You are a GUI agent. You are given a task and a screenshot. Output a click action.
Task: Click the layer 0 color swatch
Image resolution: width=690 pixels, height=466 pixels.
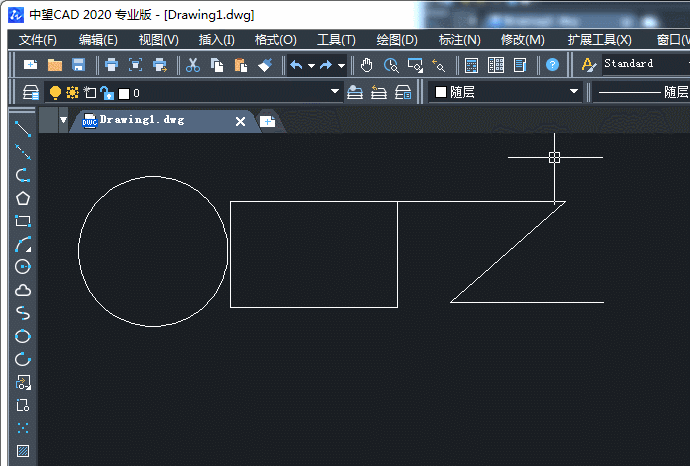pyautogui.click(x=124, y=93)
